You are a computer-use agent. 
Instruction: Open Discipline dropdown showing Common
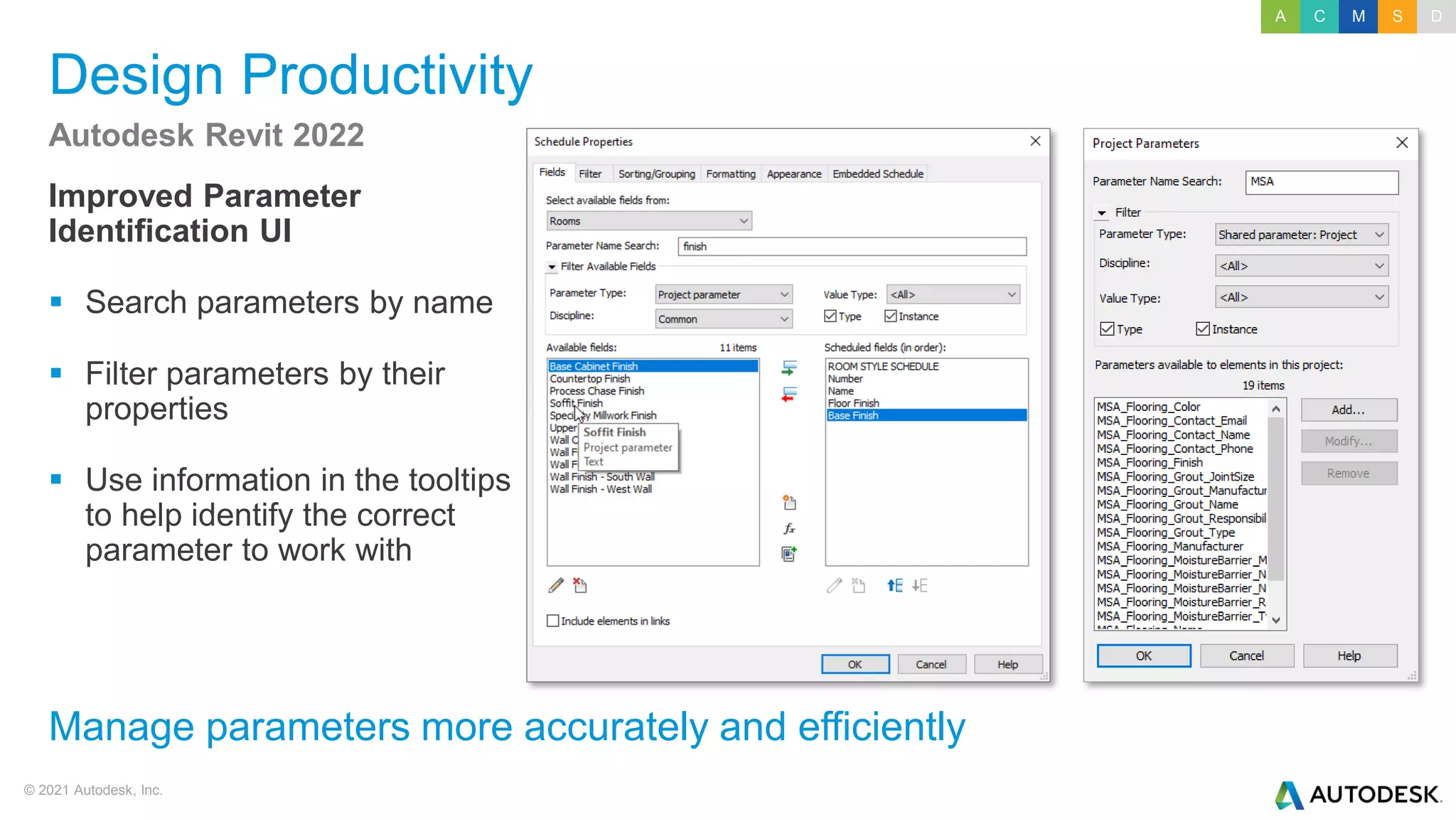click(724, 318)
